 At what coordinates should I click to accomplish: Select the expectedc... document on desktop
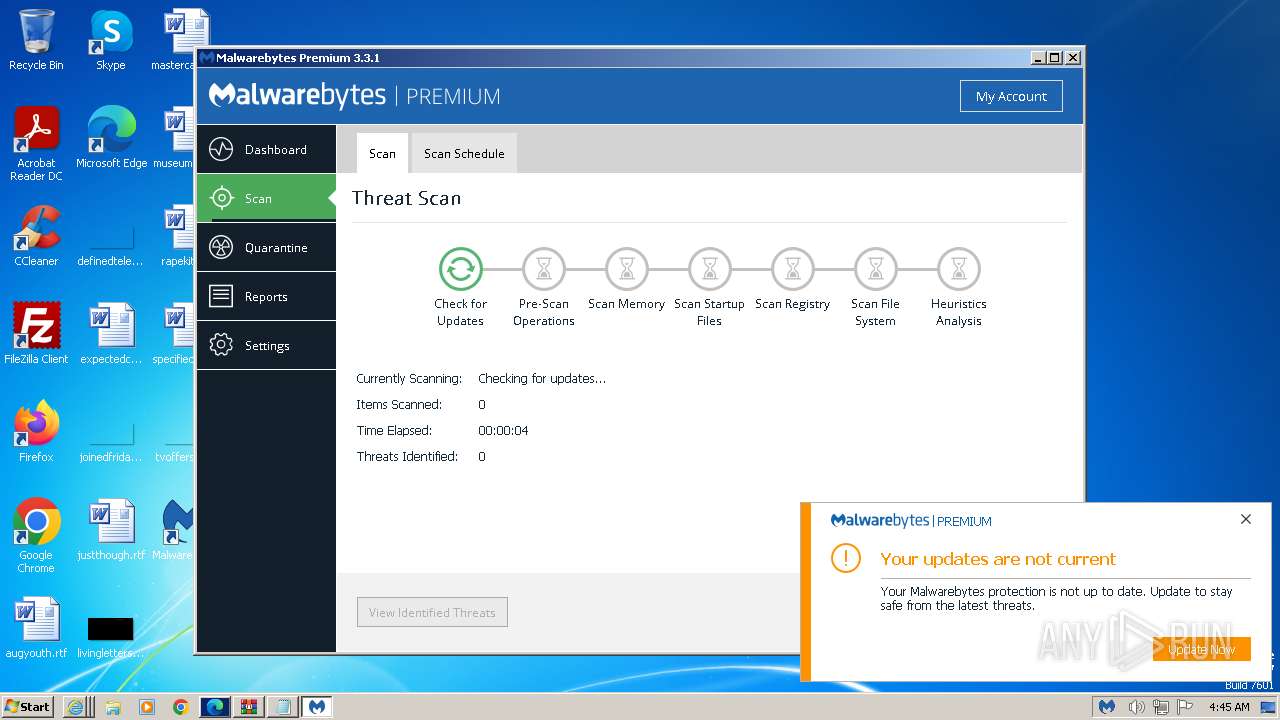coord(111,334)
